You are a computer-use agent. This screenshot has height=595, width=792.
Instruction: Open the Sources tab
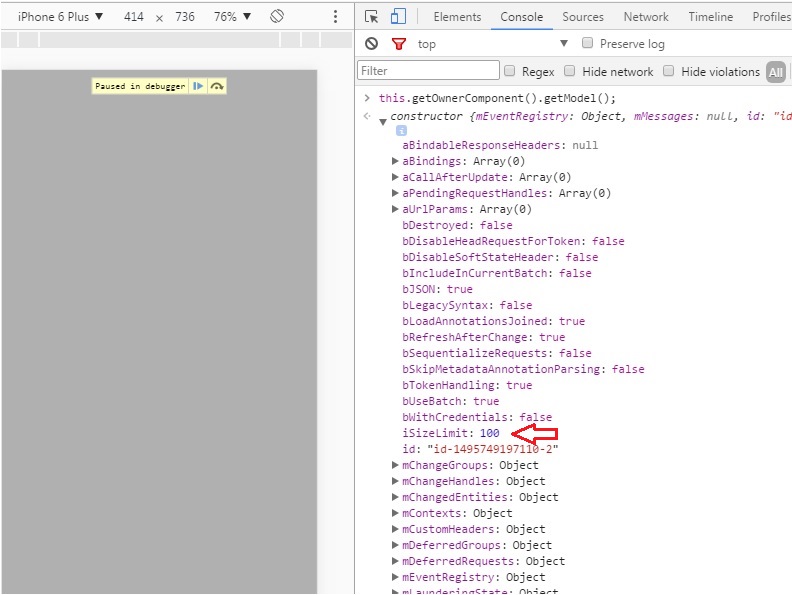click(x=583, y=17)
